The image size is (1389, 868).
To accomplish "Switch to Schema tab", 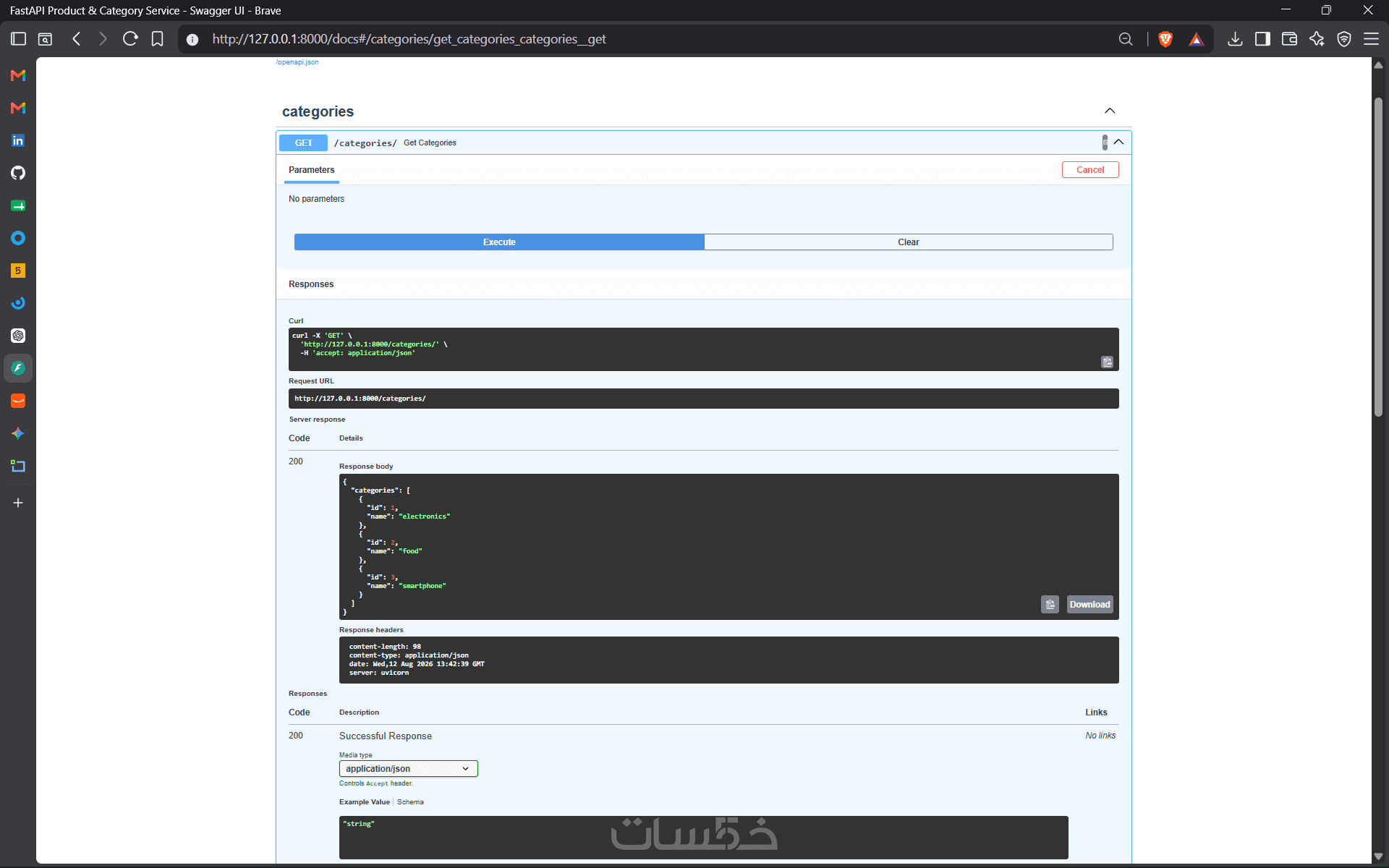I will click(410, 802).
